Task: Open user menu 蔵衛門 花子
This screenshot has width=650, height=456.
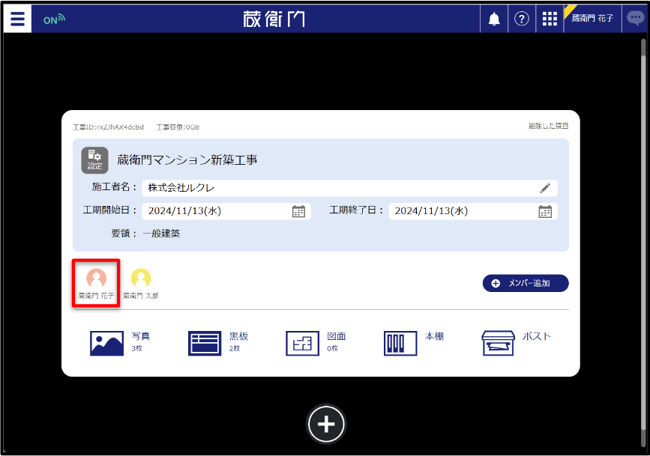Action: 592,19
